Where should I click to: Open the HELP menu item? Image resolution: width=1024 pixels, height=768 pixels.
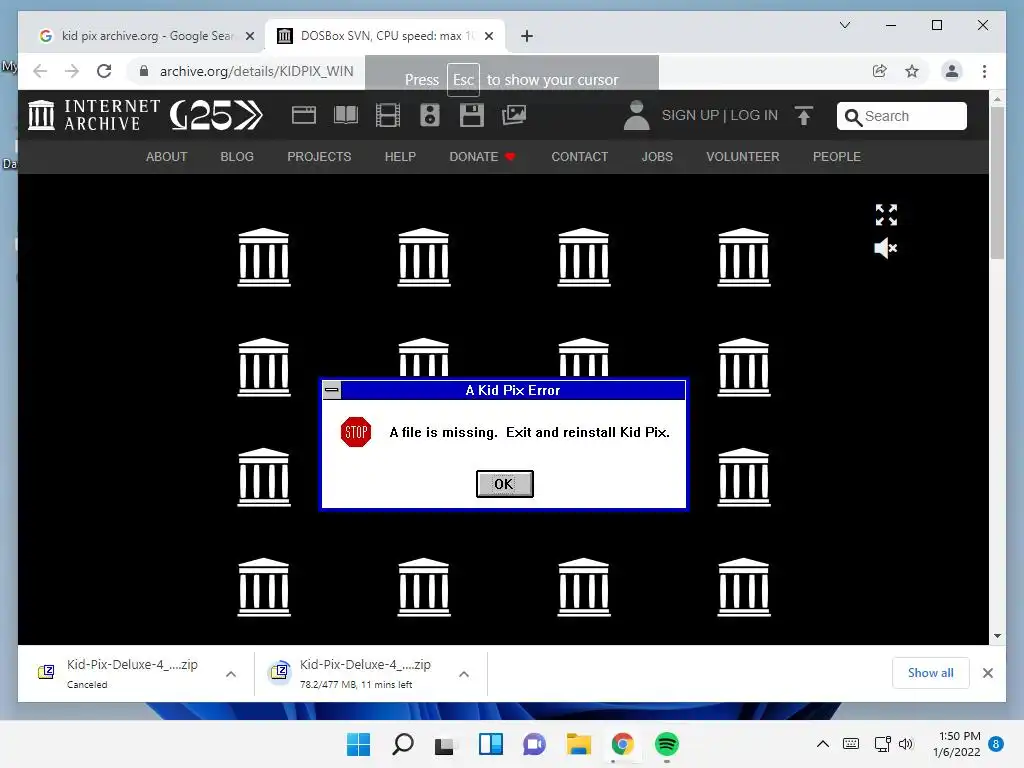point(400,157)
